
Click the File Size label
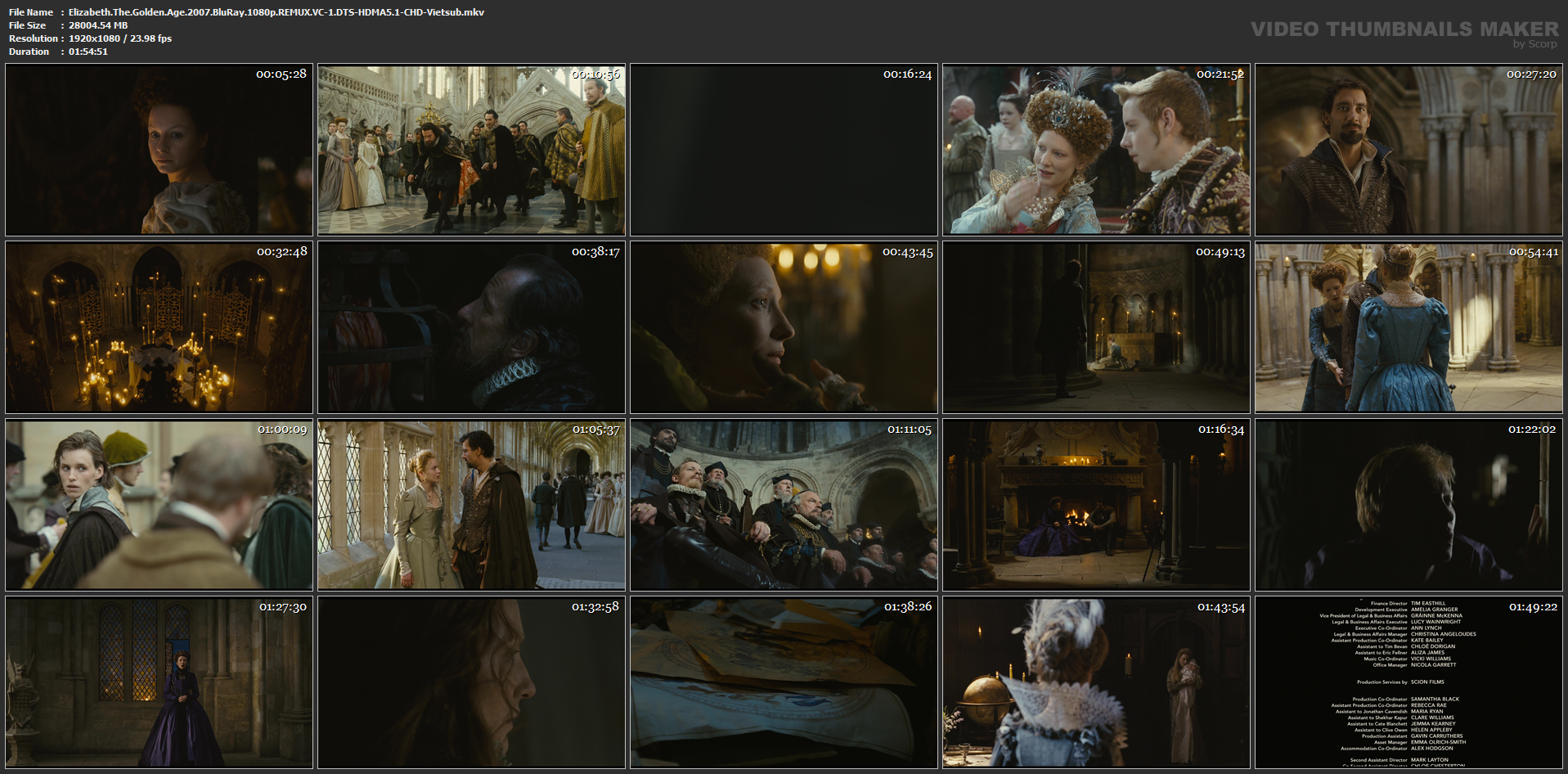[28, 25]
